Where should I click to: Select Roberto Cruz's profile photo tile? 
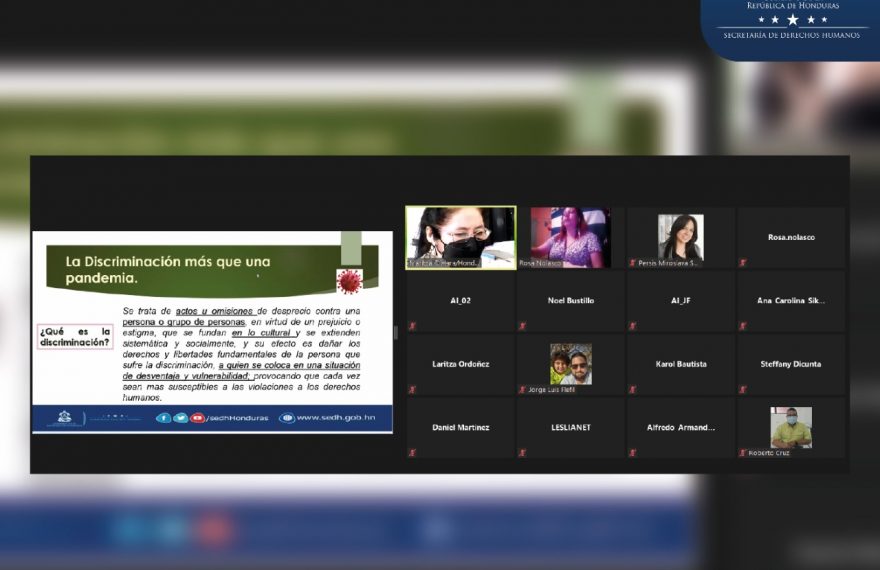pyautogui.click(x=790, y=427)
